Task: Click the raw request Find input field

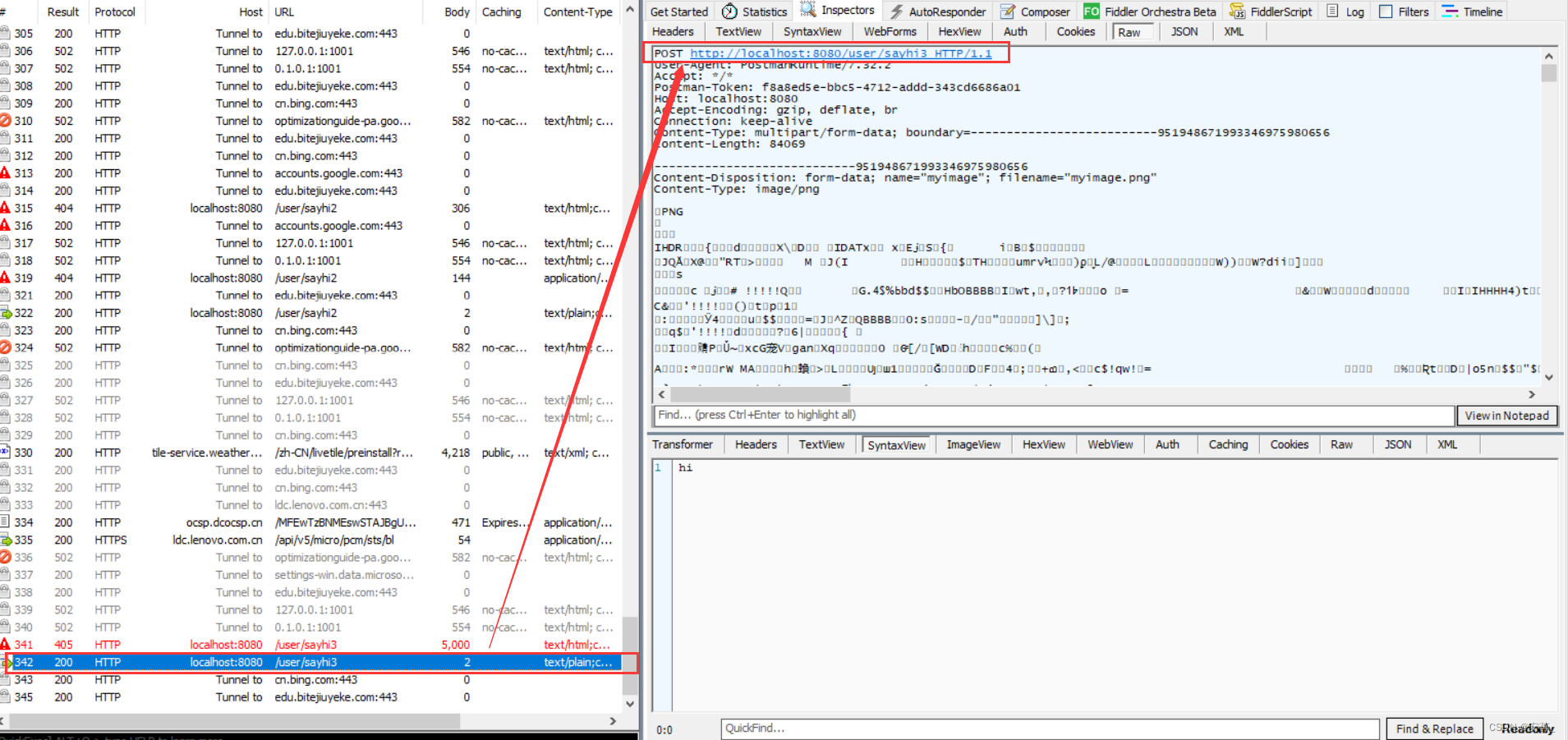Action: pos(1053,416)
